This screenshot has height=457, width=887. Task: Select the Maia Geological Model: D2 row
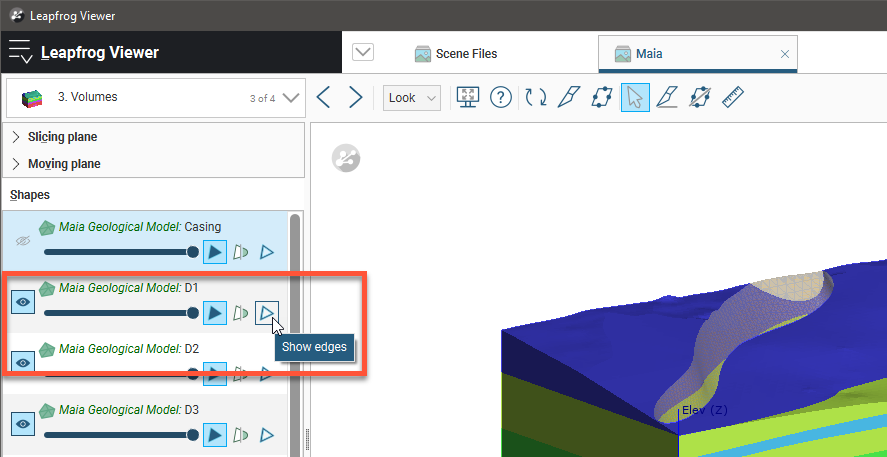coord(145,363)
